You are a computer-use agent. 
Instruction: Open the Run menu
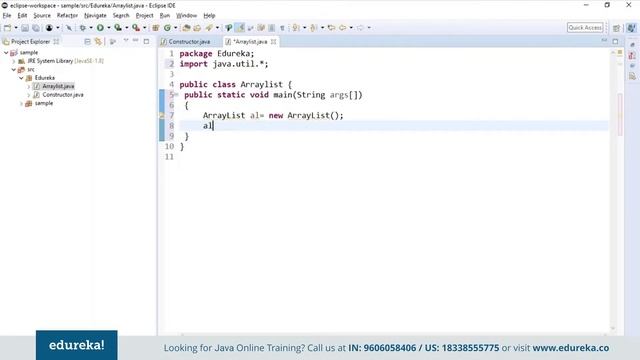pyautogui.click(x=164, y=16)
